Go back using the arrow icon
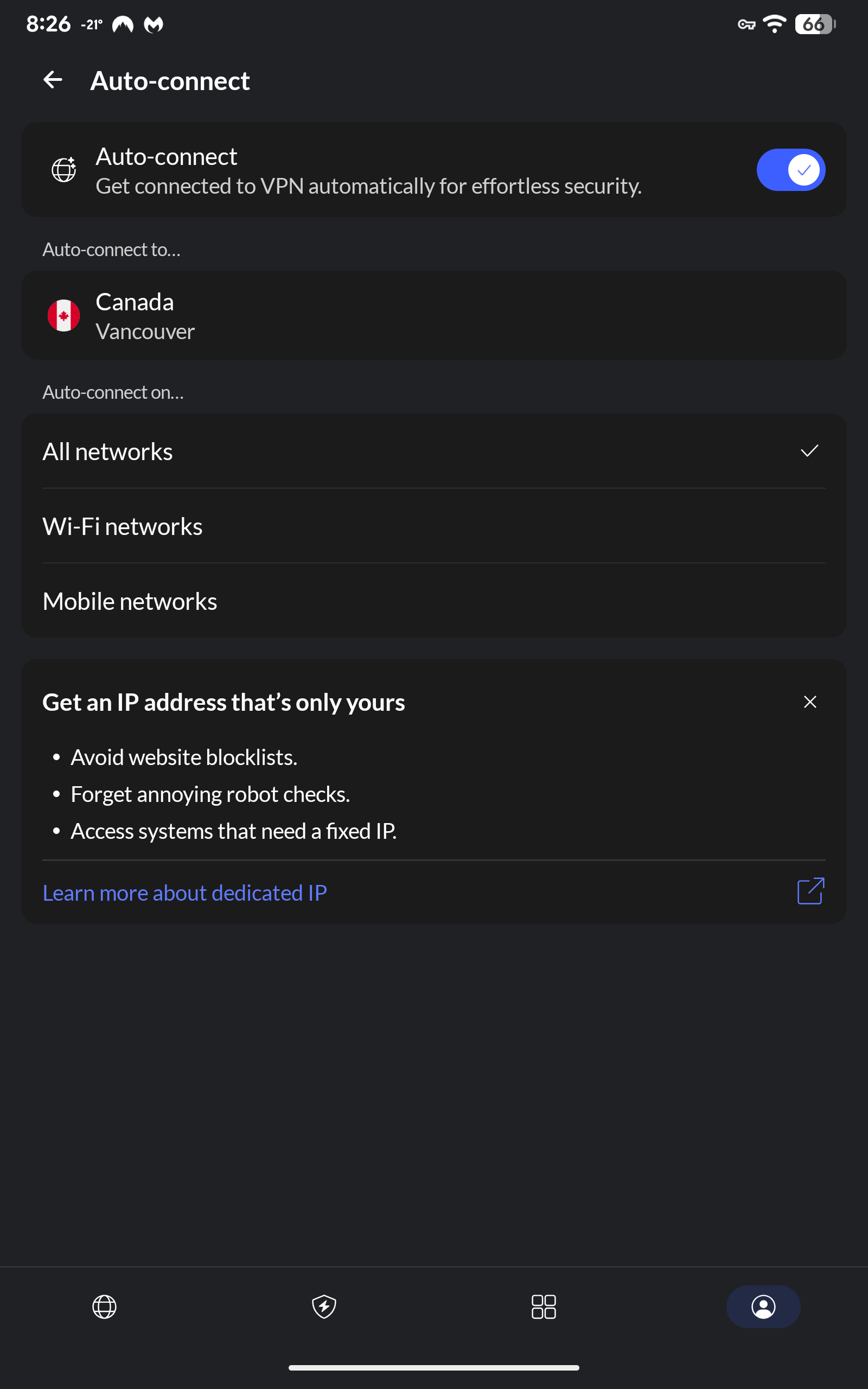This screenshot has width=868, height=1389. pos(53,80)
